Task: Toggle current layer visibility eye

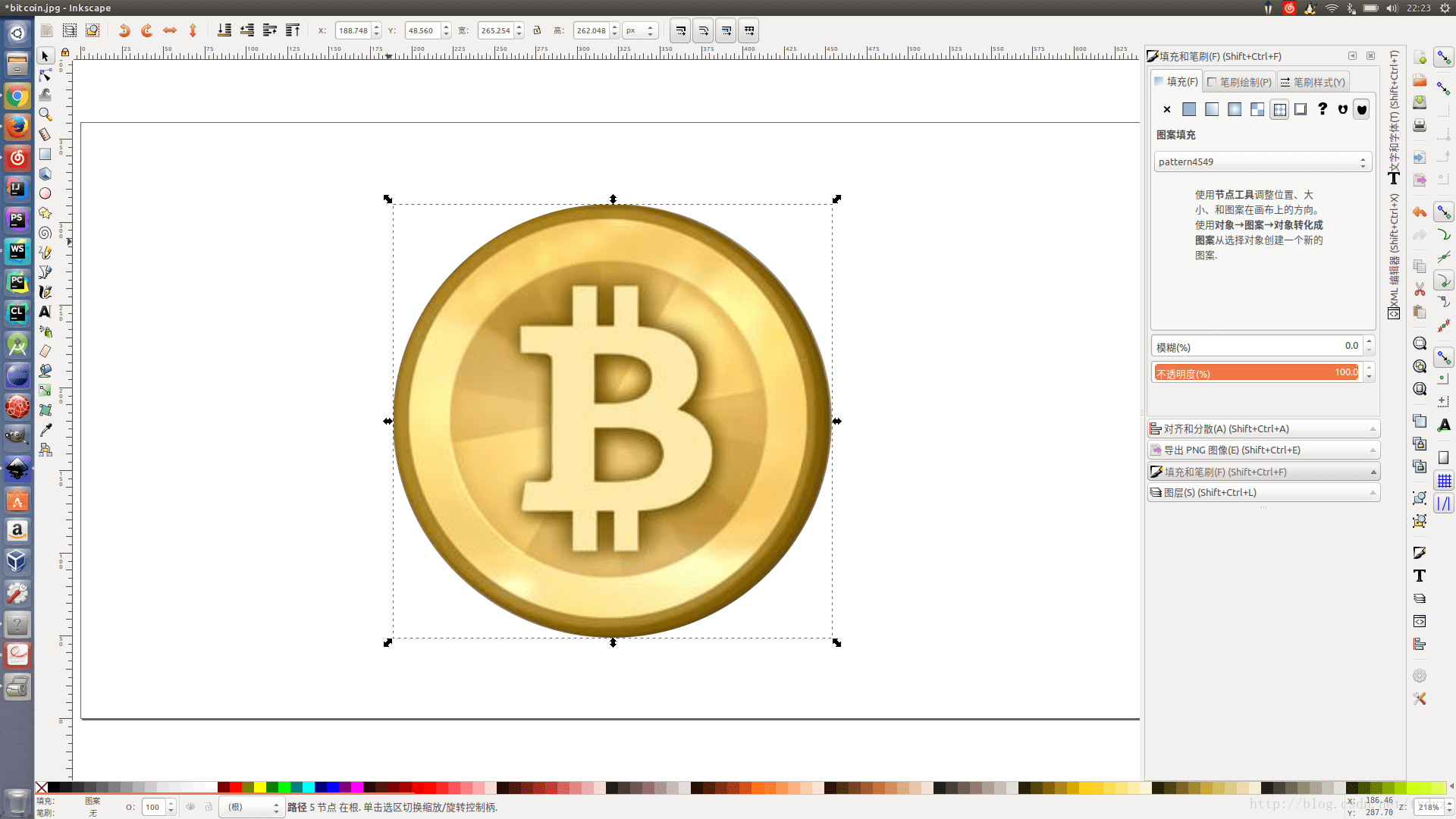Action: [x=190, y=807]
